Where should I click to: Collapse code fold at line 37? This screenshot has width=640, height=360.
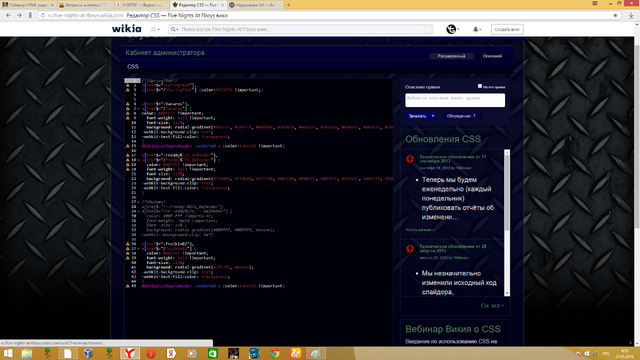click(x=138, y=249)
